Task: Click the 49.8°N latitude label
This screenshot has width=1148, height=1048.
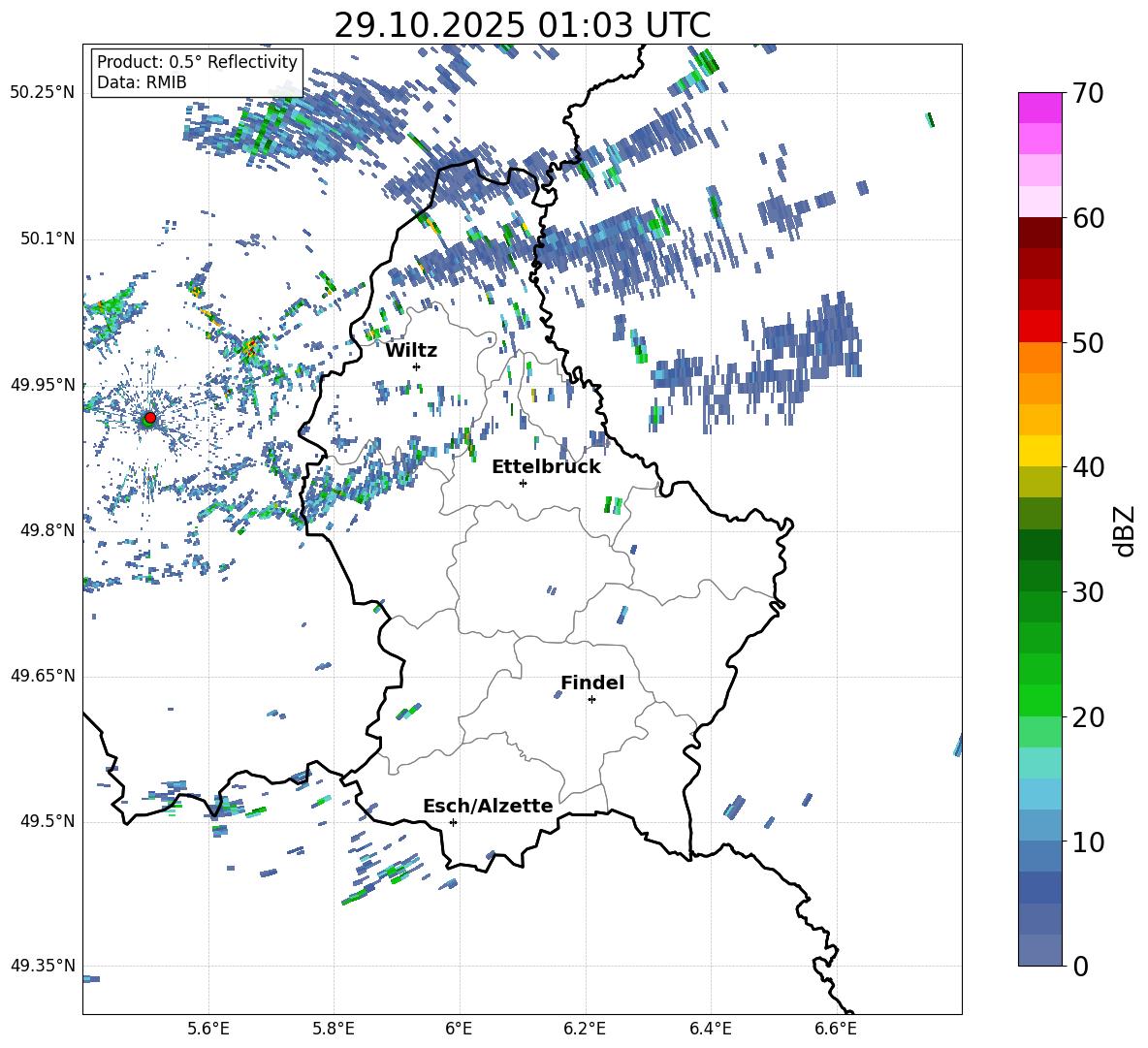Action: pos(47,530)
